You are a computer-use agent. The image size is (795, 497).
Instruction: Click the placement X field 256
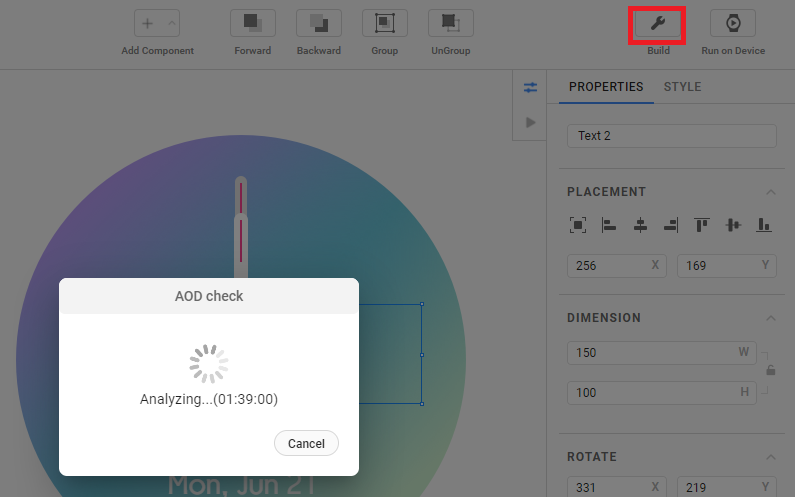coord(617,266)
